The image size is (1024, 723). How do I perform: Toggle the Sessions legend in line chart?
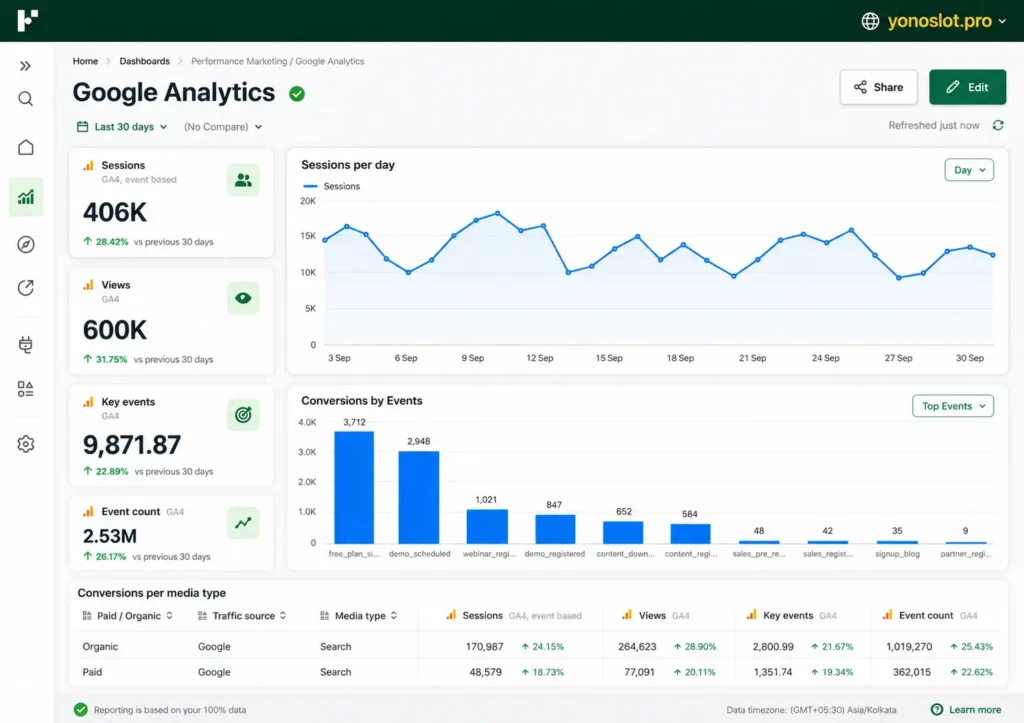pyautogui.click(x=332, y=186)
